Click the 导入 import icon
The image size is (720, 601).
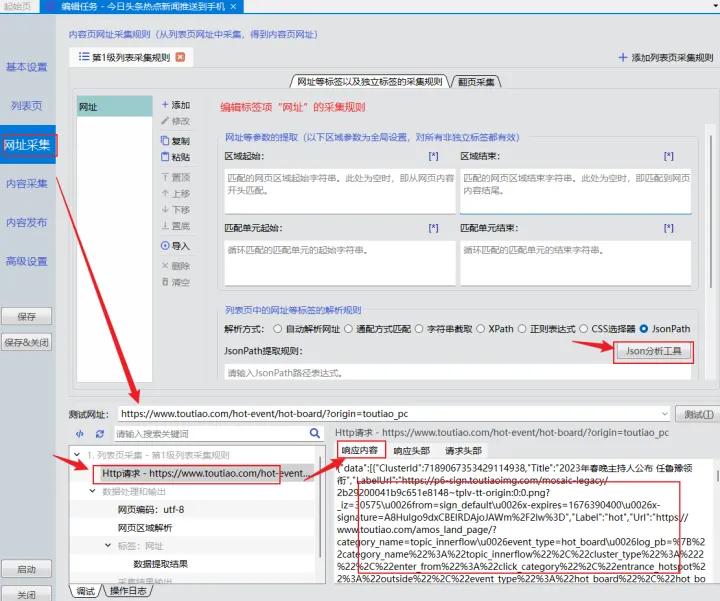[165, 246]
